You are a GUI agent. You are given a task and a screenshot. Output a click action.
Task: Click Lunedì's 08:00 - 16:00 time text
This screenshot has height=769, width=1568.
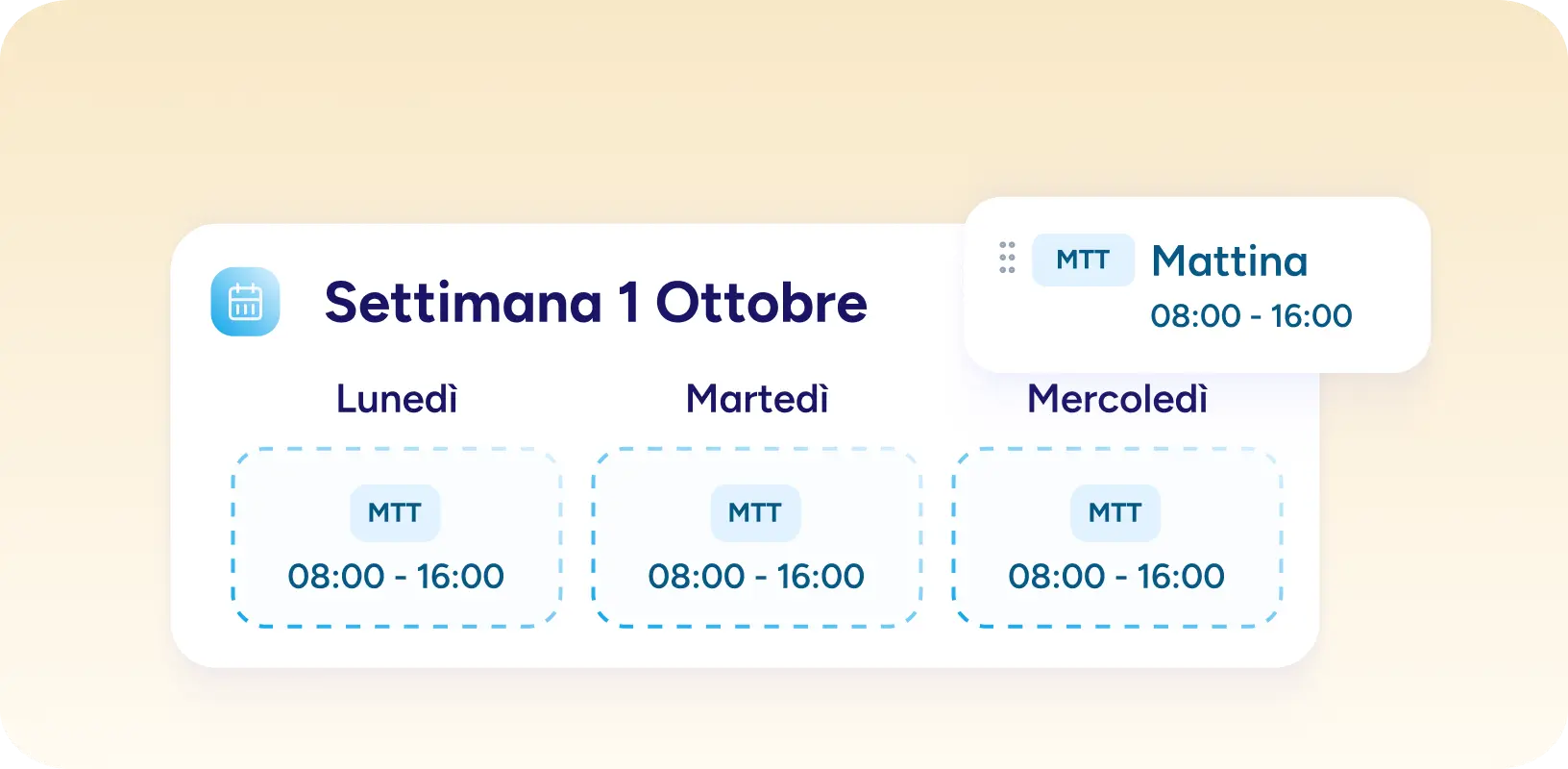coord(396,577)
